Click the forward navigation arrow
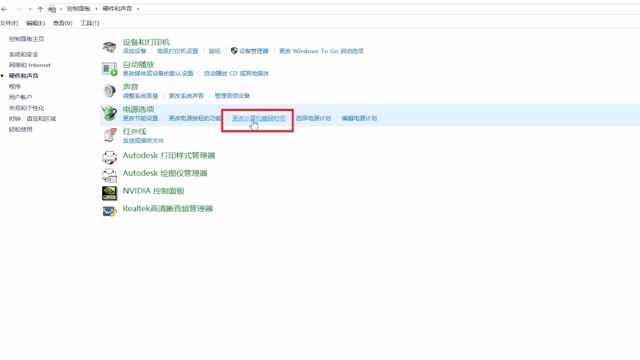This screenshot has width=640, height=360. 19,9
